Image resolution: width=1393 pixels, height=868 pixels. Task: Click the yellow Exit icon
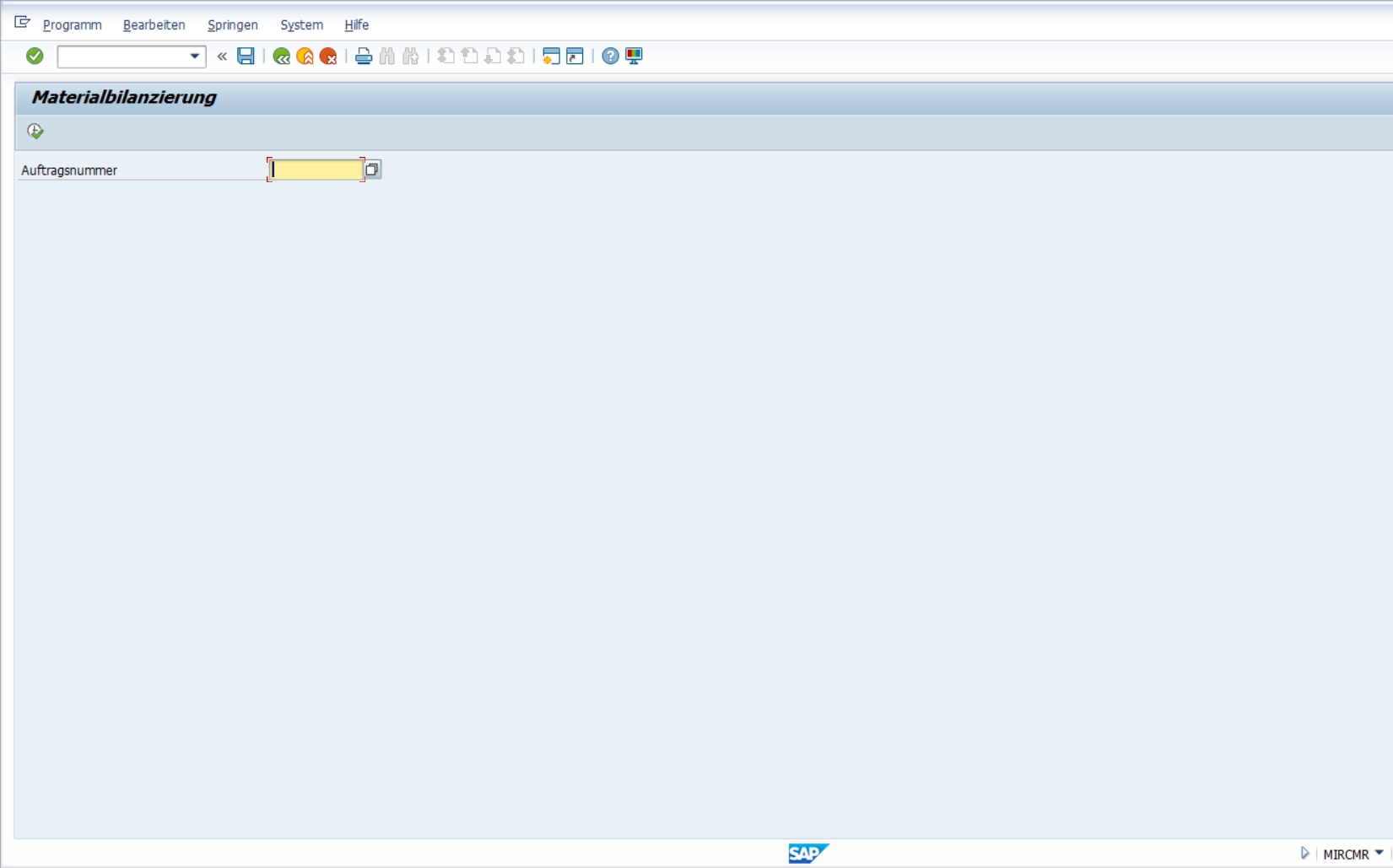pos(305,57)
